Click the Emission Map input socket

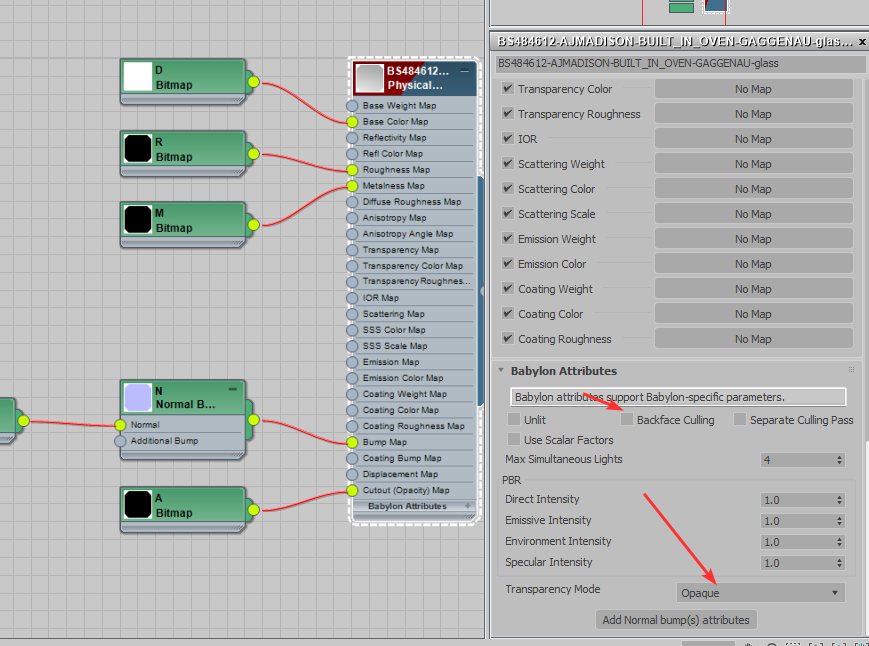pyautogui.click(x=352, y=362)
